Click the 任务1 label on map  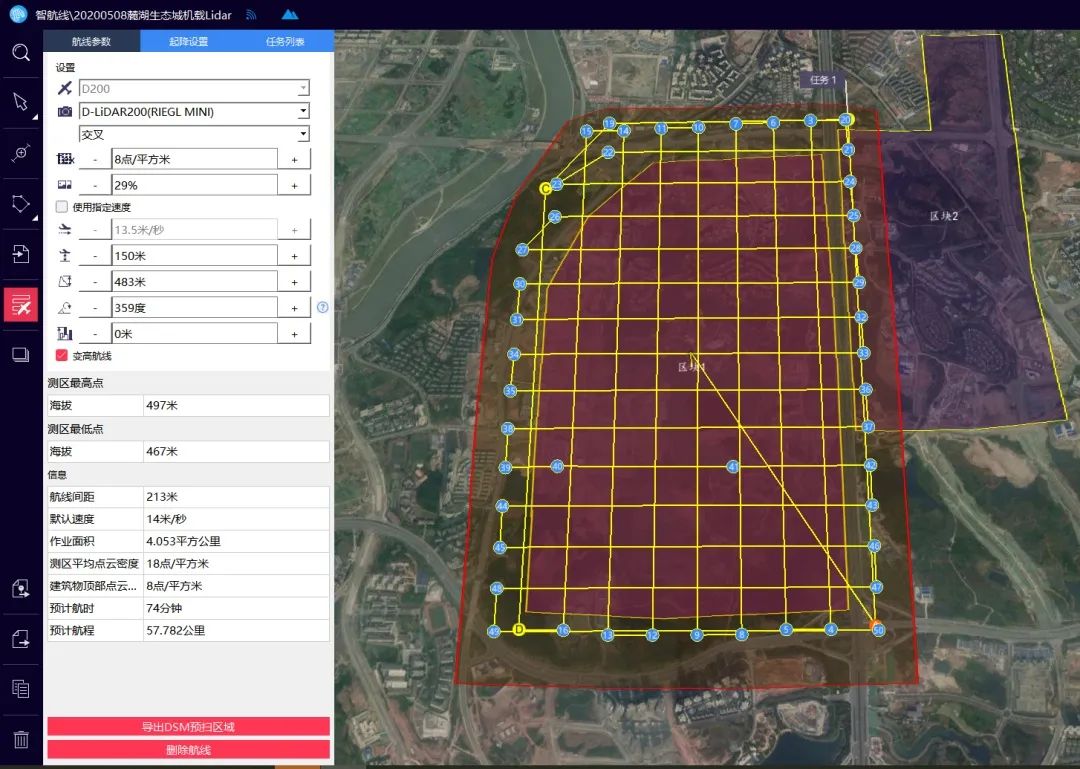click(x=823, y=80)
